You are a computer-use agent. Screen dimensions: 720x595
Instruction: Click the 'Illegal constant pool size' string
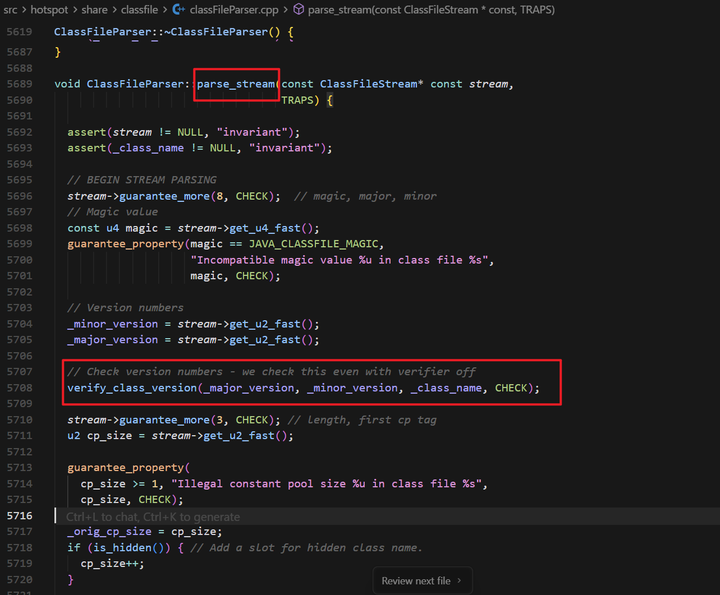326,484
